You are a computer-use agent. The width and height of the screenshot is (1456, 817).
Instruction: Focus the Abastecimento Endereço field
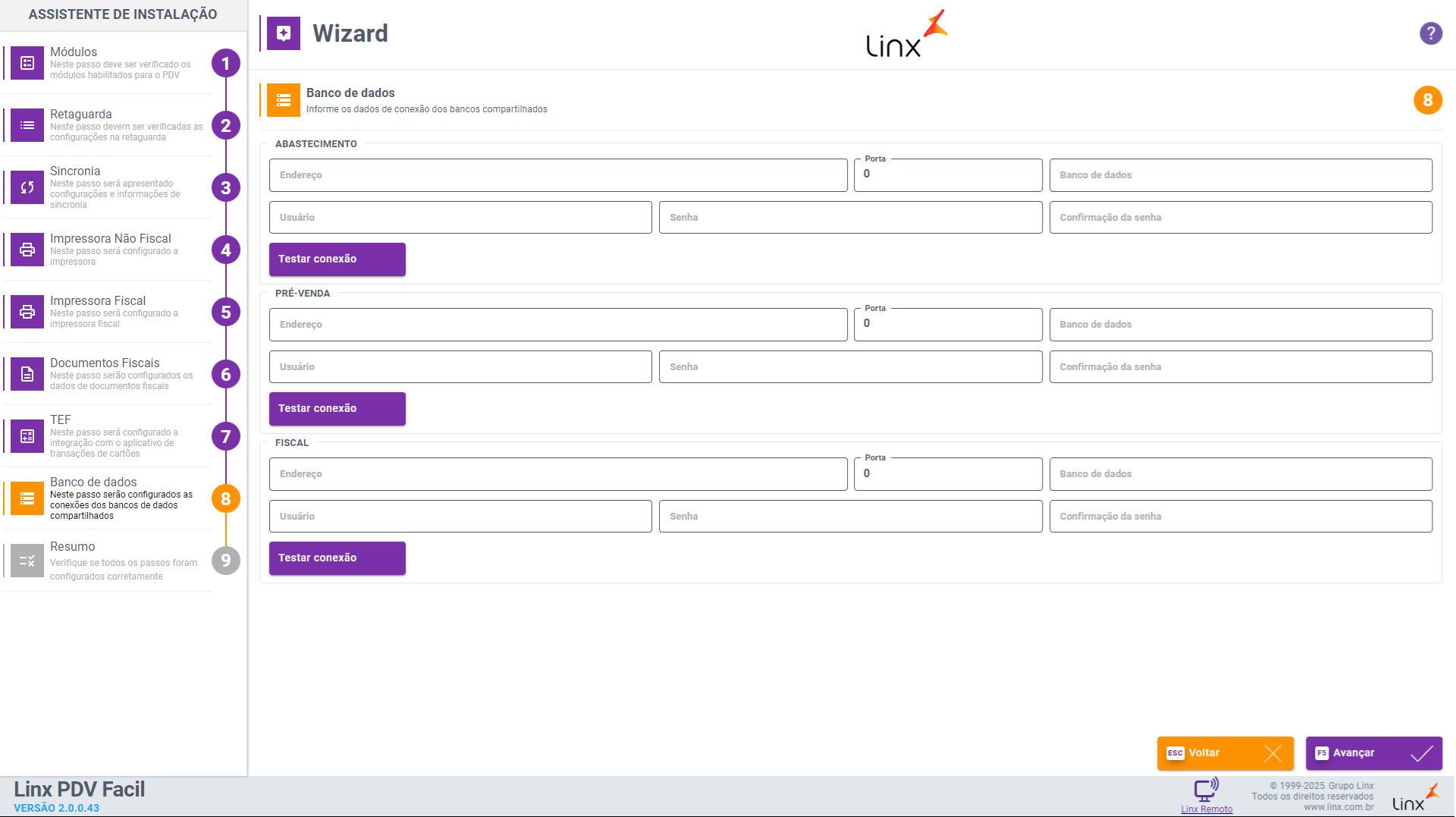[558, 175]
